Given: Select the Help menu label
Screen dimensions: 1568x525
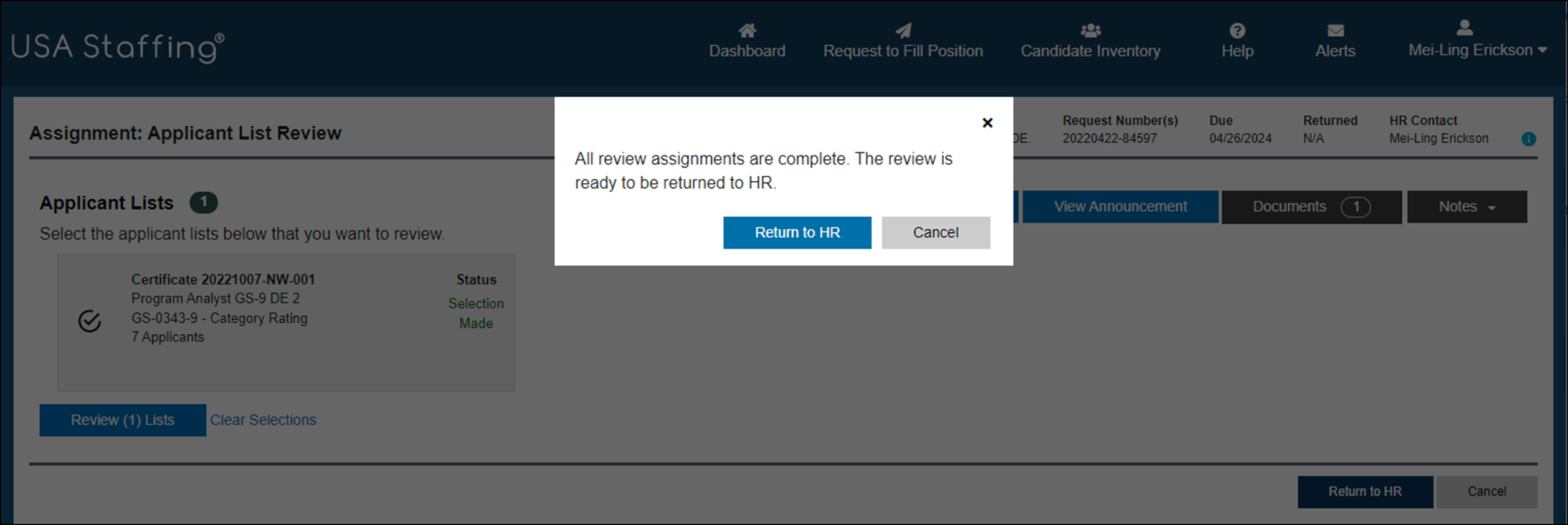Looking at the screenshot, I should [1237, 51].
